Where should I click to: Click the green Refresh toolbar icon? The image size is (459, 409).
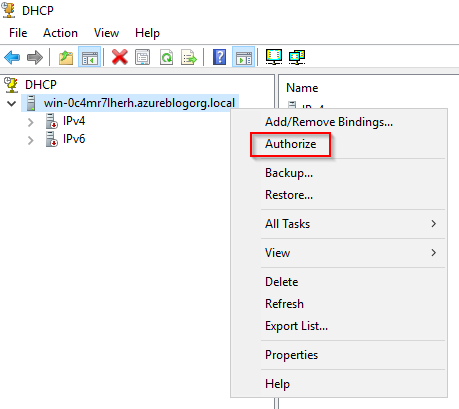166,57
